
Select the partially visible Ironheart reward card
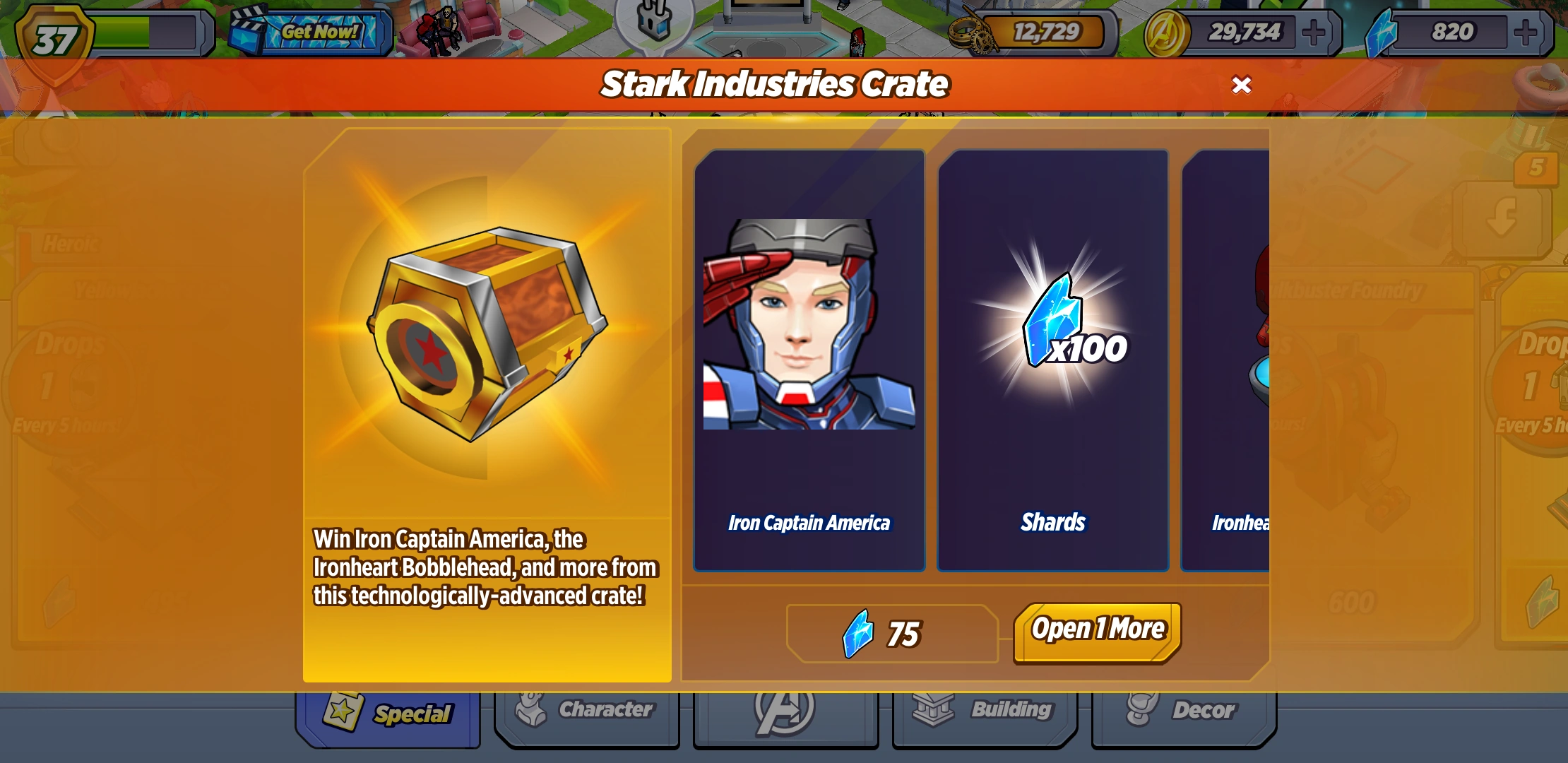click(1225, 360)
